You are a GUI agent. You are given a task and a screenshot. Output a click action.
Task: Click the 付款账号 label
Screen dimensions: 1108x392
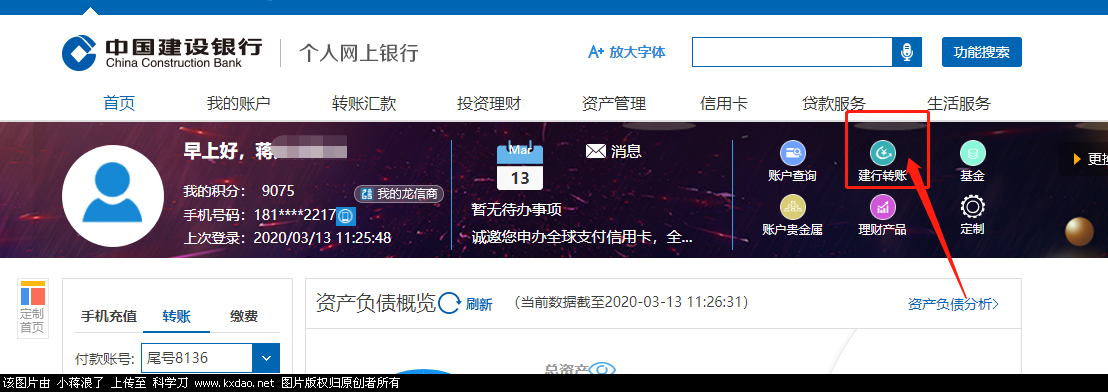(x=105, y=359)
